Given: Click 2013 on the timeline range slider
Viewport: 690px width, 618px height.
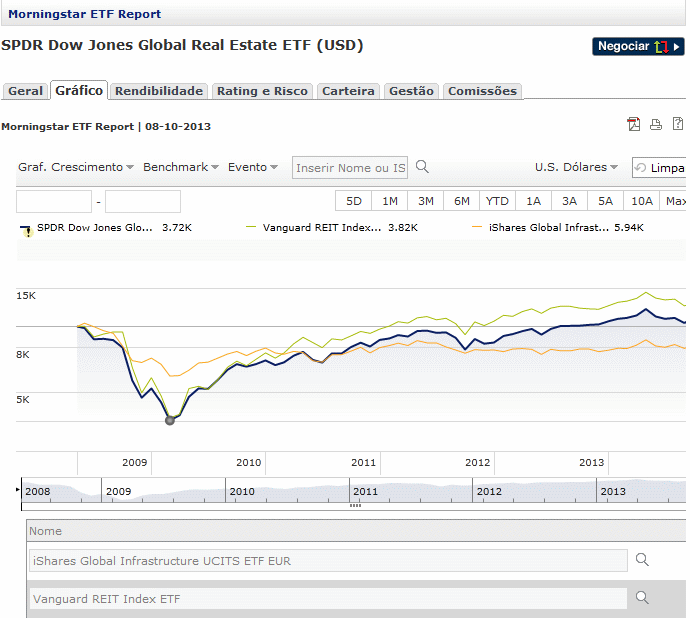Looking at the screenshot, I should point(613,491).
